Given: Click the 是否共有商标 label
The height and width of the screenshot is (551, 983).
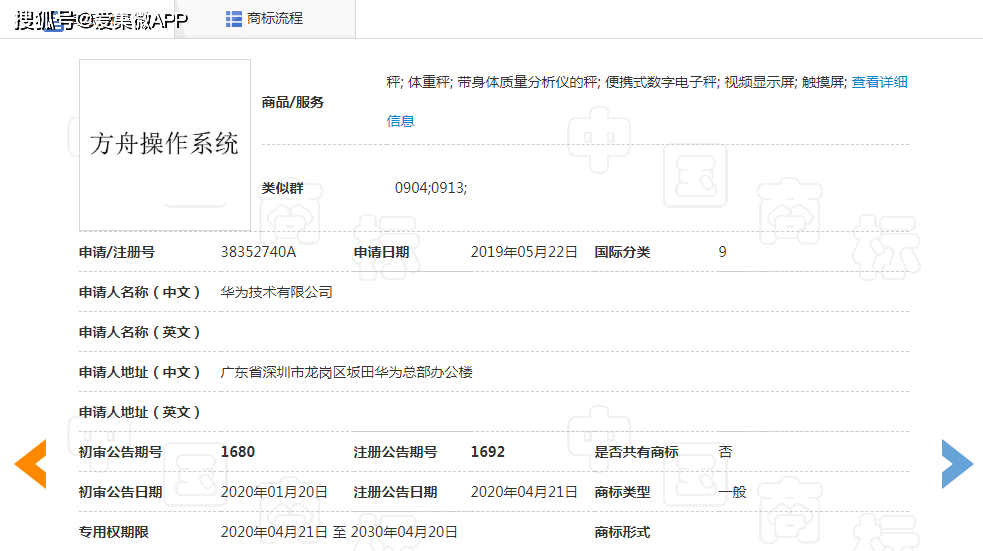Looking at the screenshot, I should pyautogui.click(x=636, y=452).
